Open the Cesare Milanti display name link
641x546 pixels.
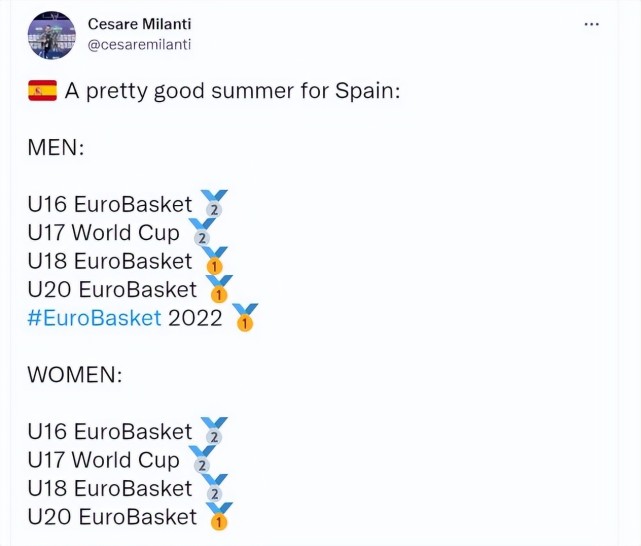point(142,23)
